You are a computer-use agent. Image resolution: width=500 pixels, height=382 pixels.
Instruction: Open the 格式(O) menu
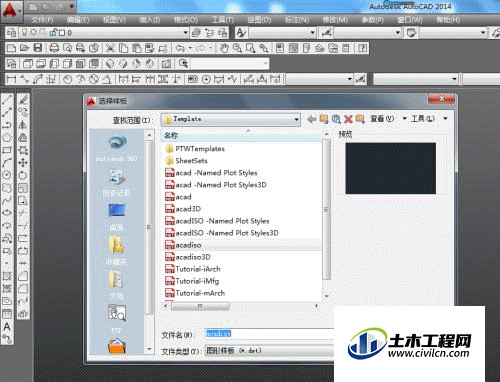click(186, 20)
